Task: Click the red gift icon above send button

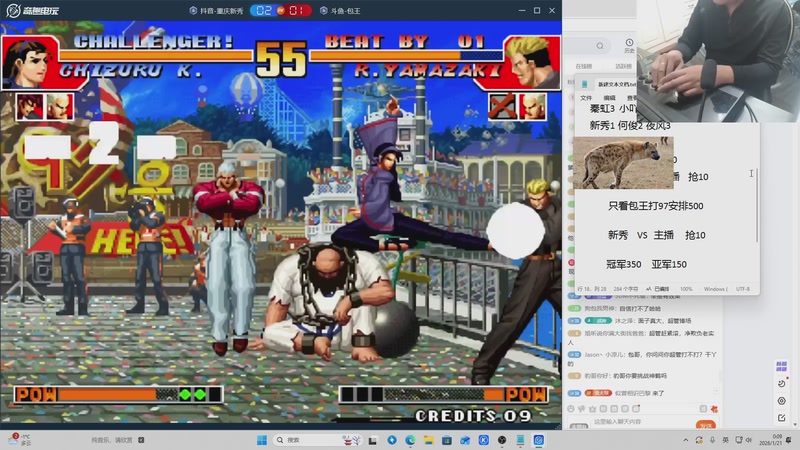Action: click(714, 409)
